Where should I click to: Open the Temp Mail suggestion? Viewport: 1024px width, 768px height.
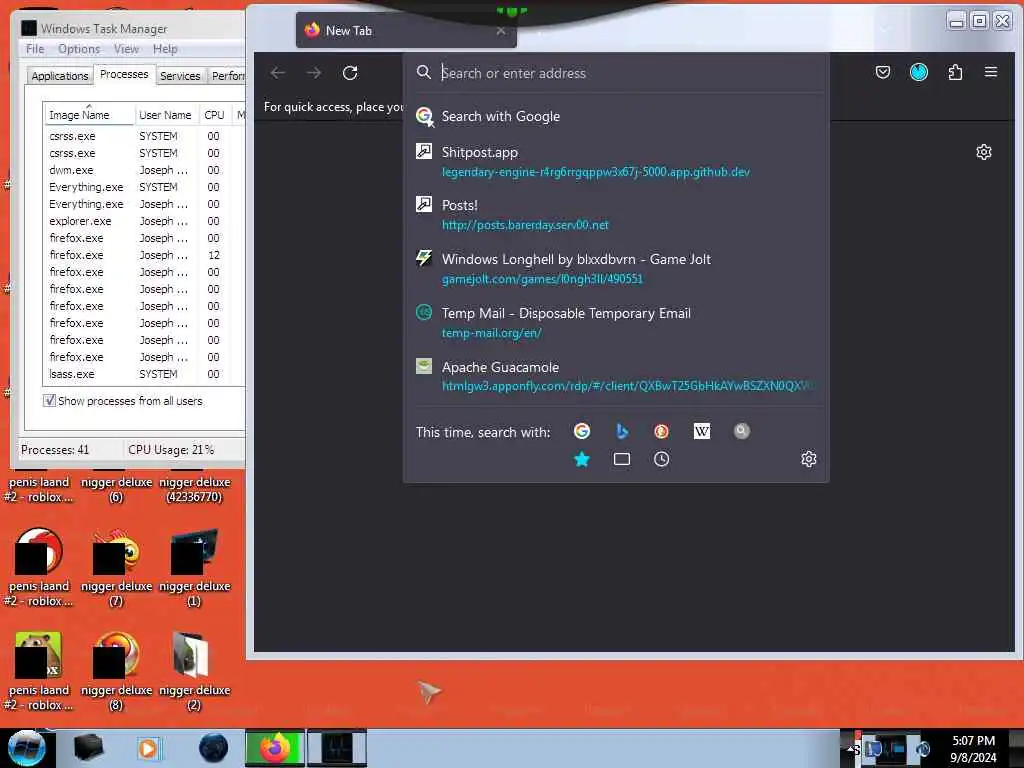click(615, 323)
